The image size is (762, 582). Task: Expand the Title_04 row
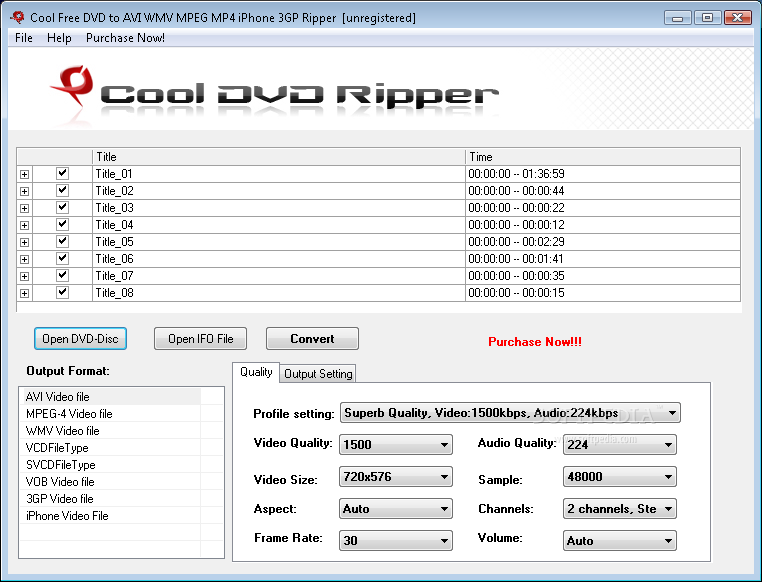point(24,225)
